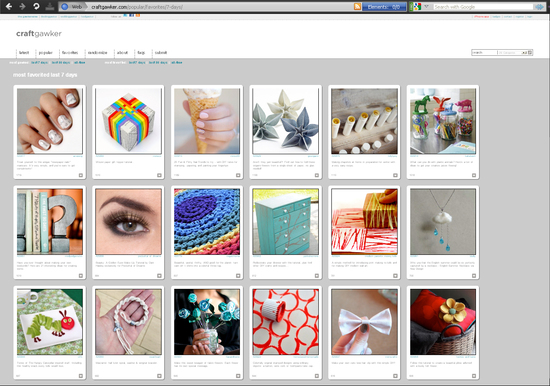Click the craftgawker site logo
This screenshot has width=550, height=386.
[39, 34]
